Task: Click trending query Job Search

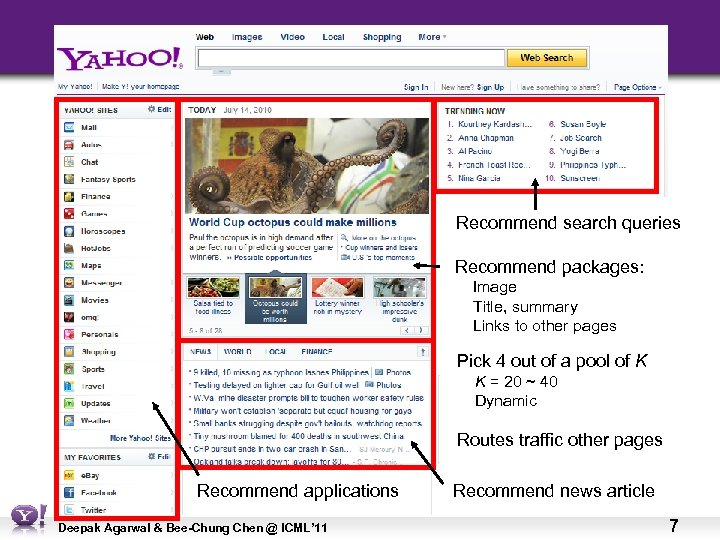Action: click(x=580, y=138)
